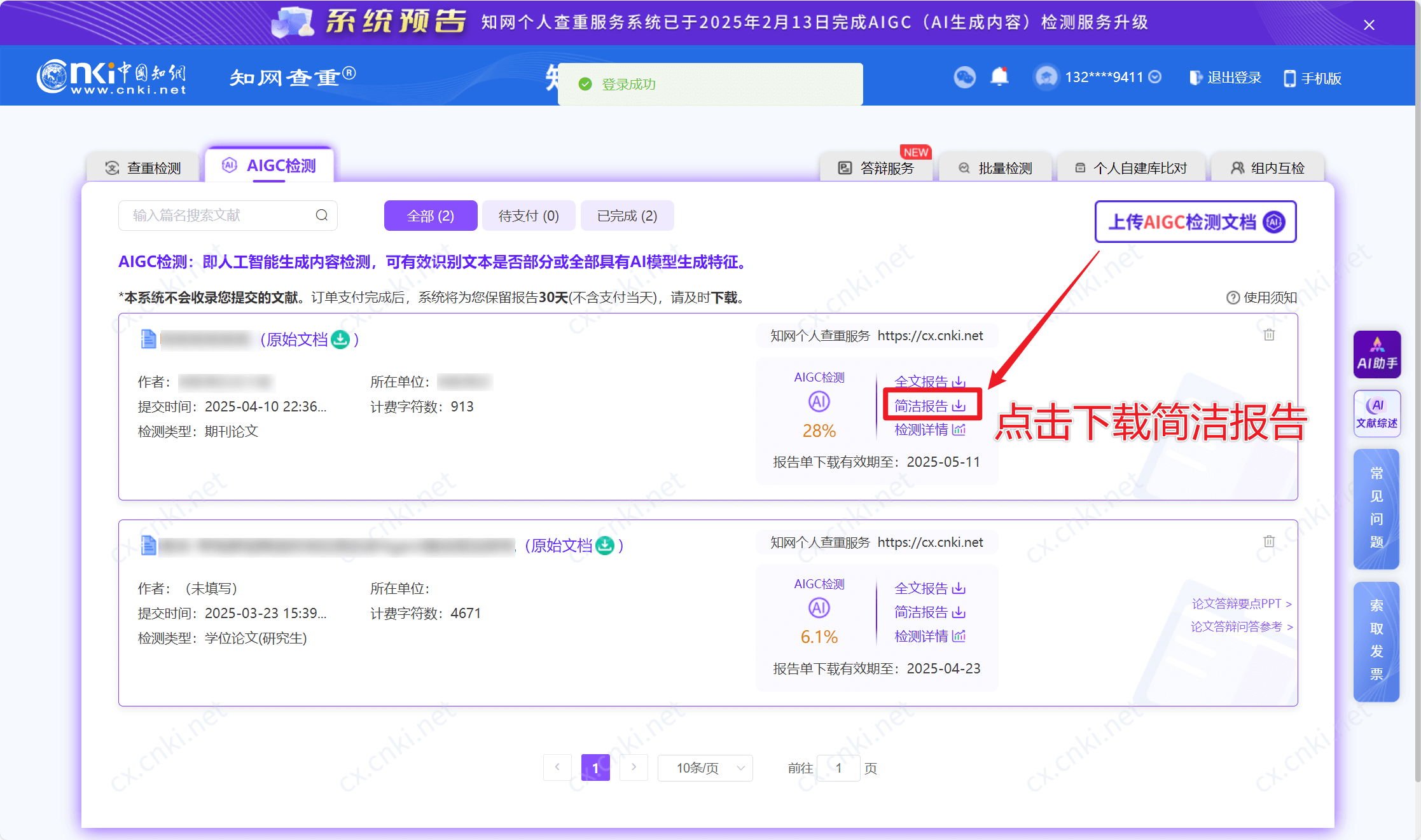Image resolution: width=1421 pixels, height=840 pixels.
Task: Click the AI circle icon above 6.1%
Action: pyautogui.click(x=819, y=609)
